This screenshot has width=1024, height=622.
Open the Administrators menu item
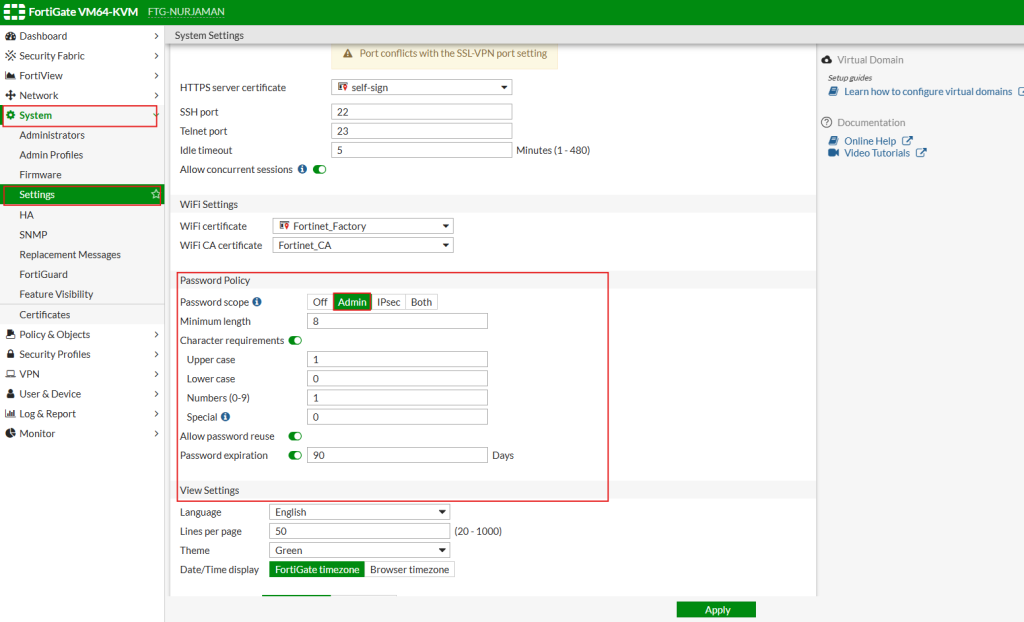(52, 135)
